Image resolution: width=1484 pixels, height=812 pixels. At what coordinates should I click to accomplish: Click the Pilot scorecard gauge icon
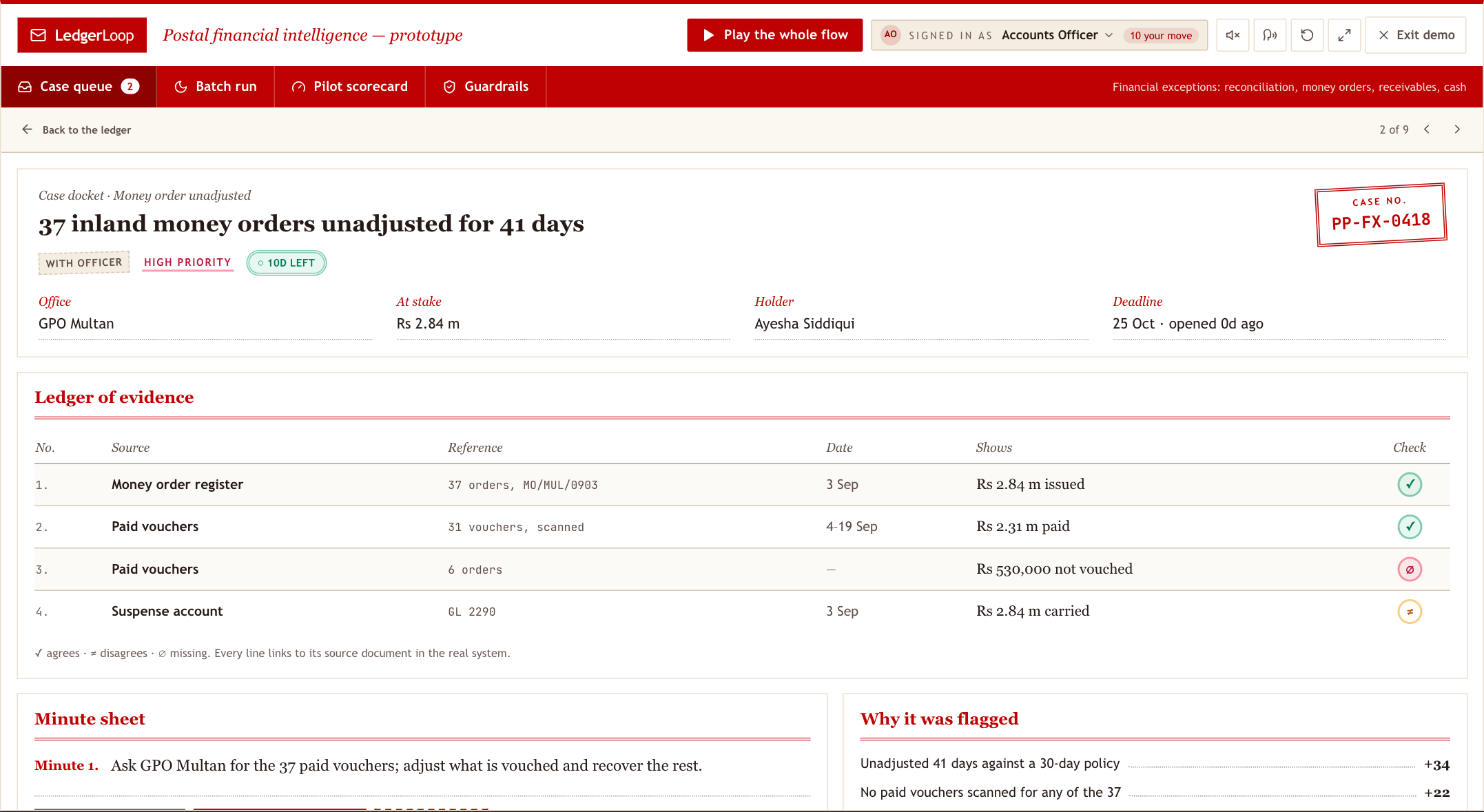point(299,87)
